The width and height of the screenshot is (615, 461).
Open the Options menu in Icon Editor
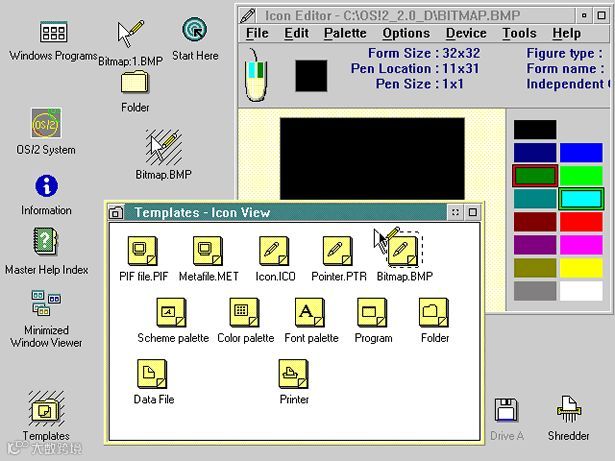coord(406,33)
